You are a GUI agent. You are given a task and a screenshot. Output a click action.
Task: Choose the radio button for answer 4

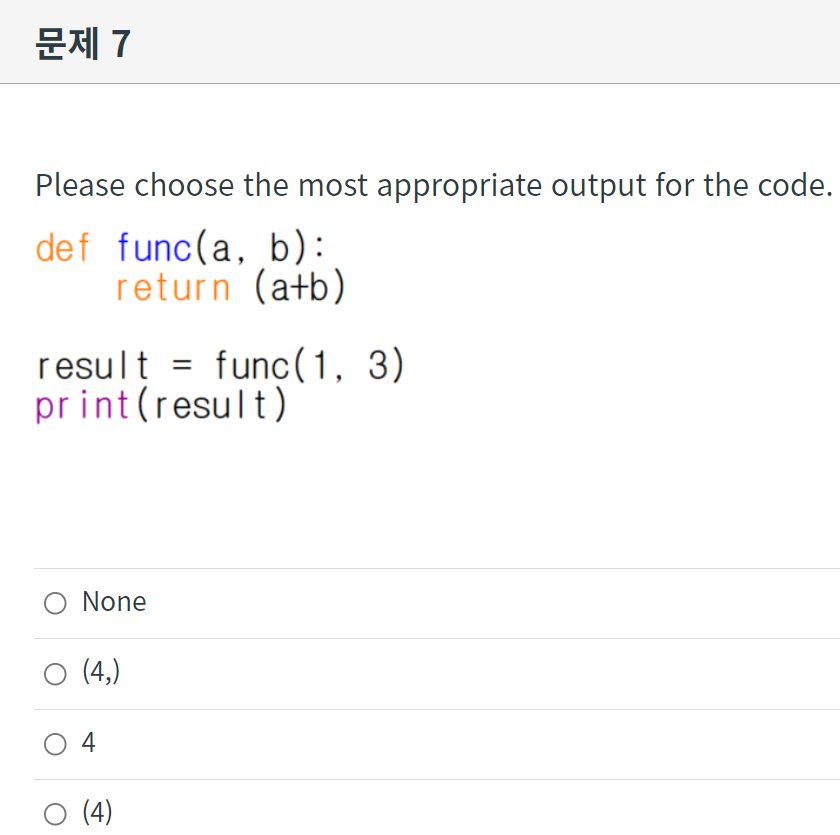pos(55,744)
